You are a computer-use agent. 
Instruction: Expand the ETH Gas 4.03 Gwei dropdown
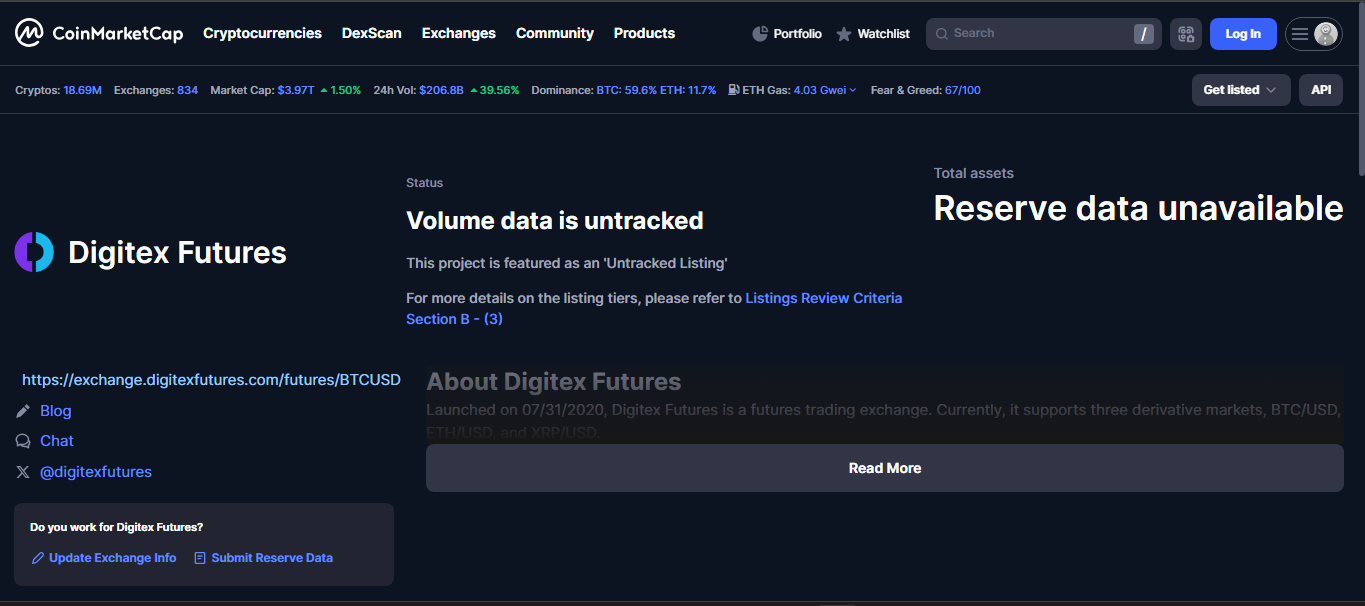point(825,90)
